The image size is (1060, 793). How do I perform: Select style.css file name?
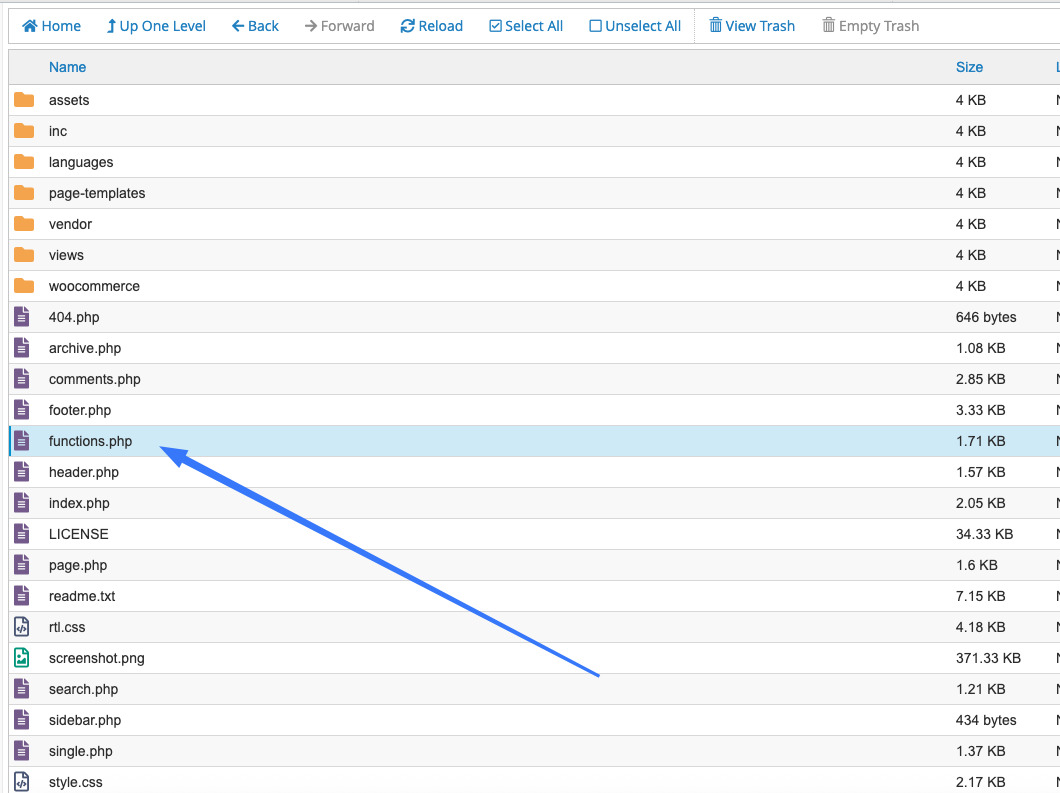[75, 782]
